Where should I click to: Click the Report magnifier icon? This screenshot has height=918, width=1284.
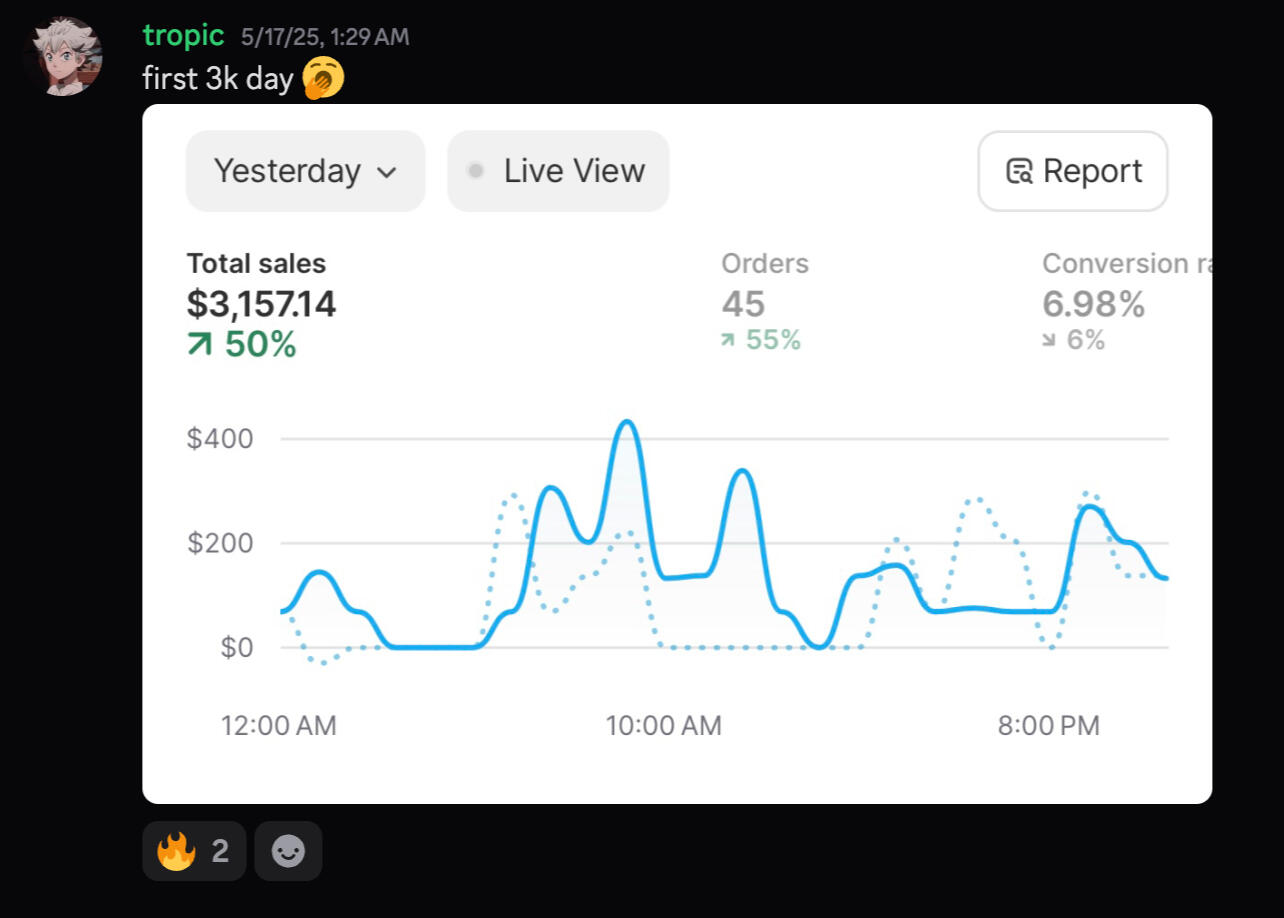[1019, 172]
